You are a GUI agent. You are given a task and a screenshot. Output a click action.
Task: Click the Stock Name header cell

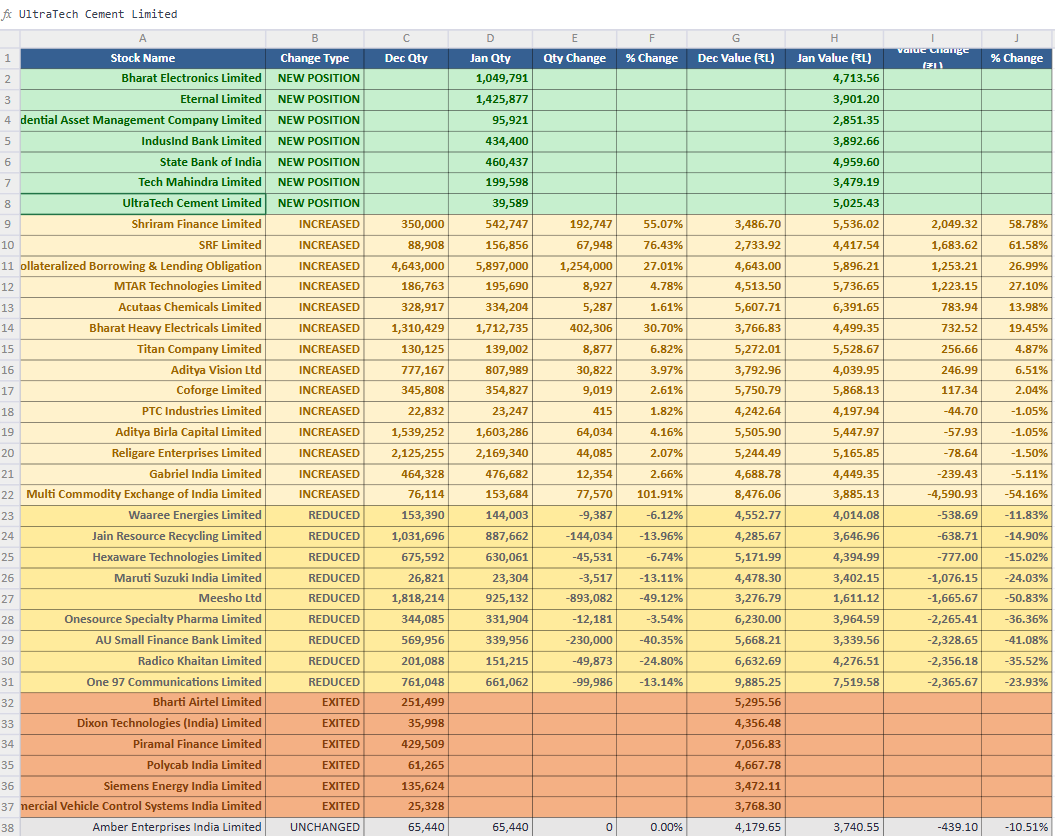coord(143,59)
